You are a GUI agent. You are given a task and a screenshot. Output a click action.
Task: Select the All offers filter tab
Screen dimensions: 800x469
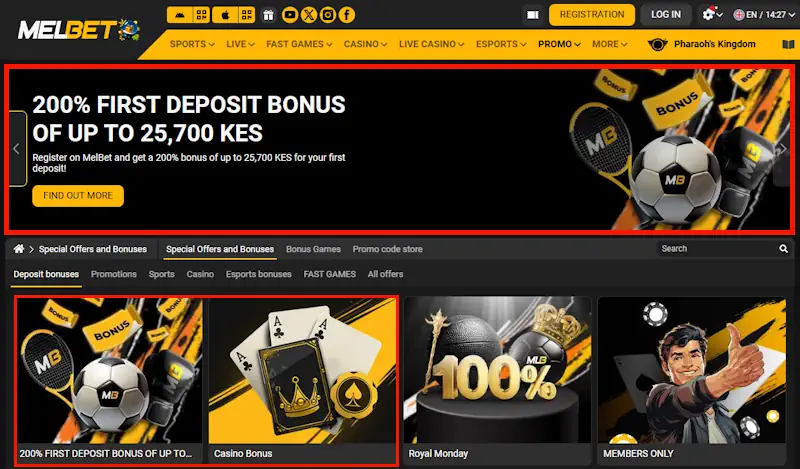coord(385,274)
